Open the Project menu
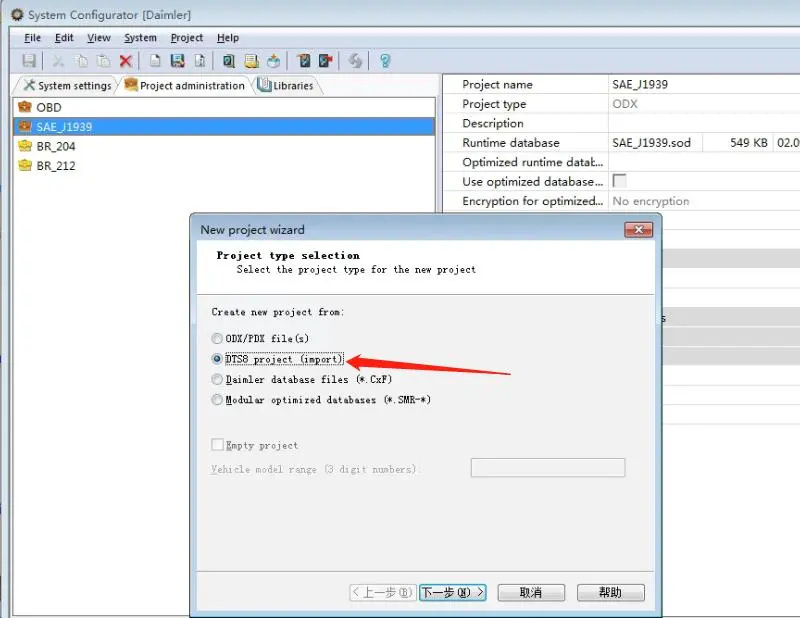 point(186,38)
